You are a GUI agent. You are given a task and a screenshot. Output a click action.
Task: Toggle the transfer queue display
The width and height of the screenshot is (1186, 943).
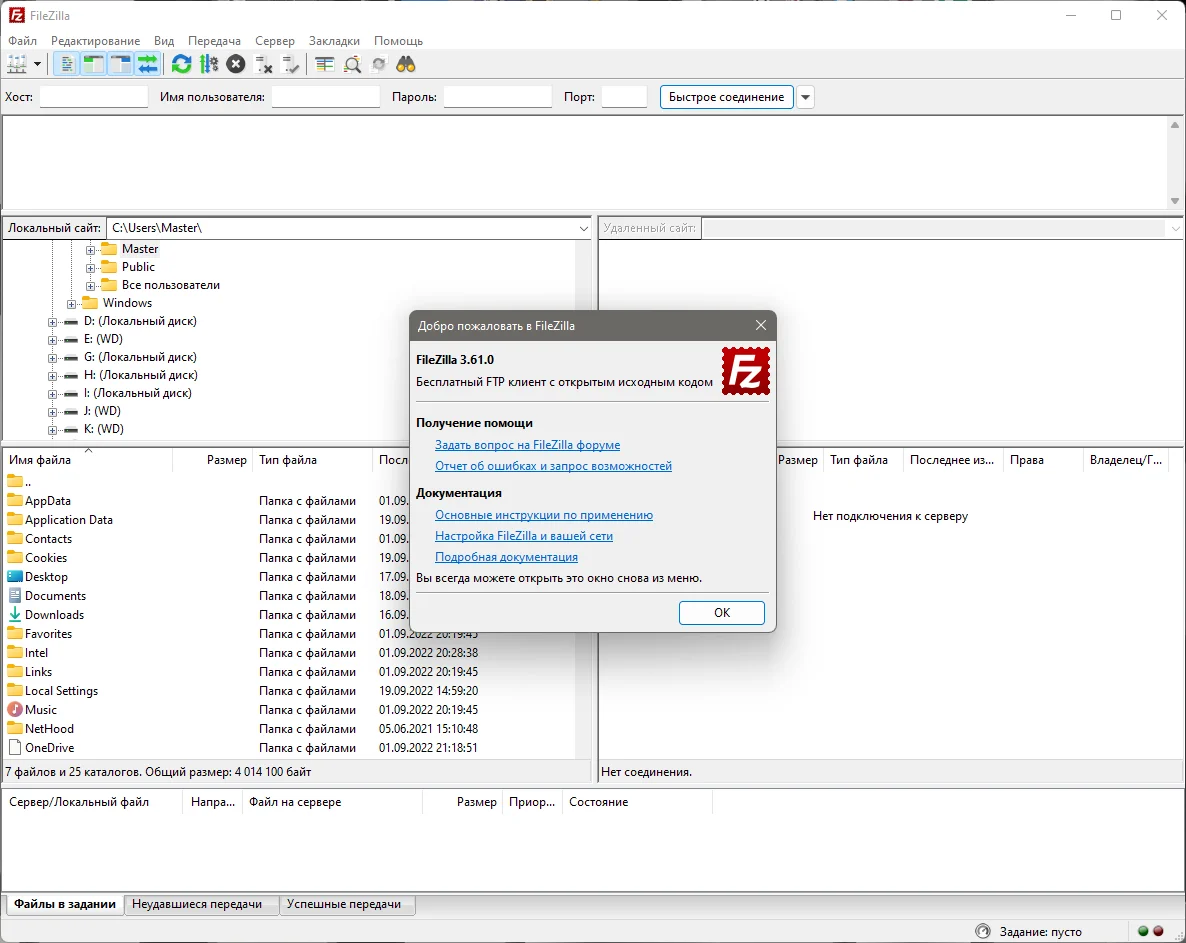[148, 64]
